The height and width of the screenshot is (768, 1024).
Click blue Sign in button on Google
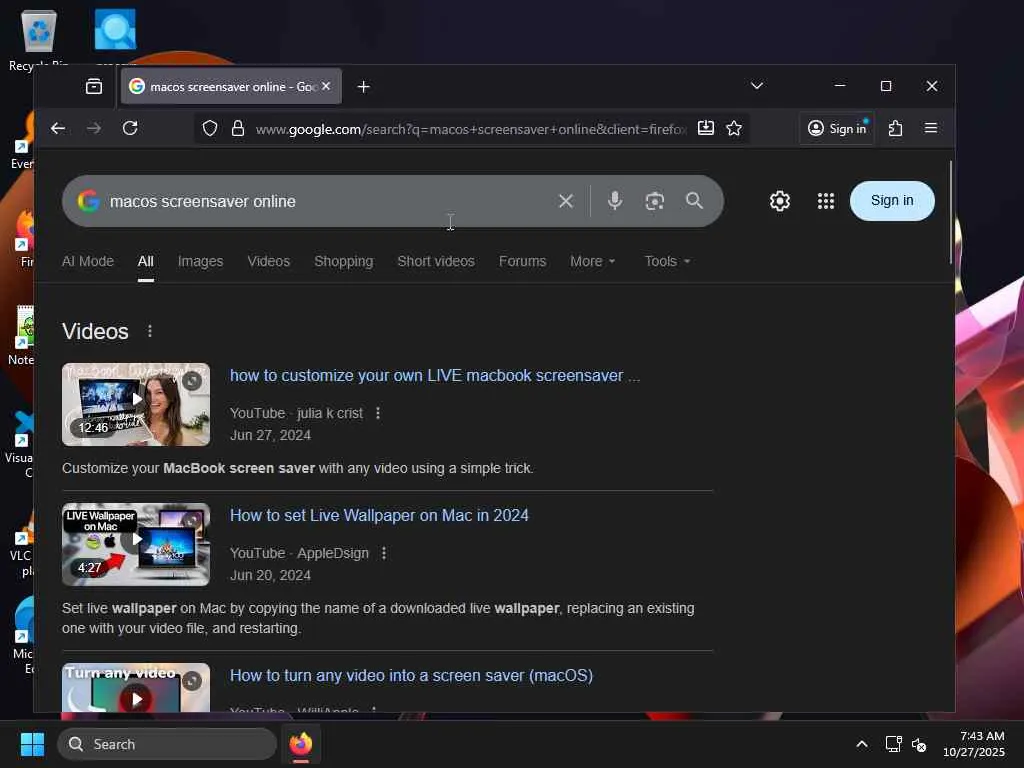click(x=892, y=201)
